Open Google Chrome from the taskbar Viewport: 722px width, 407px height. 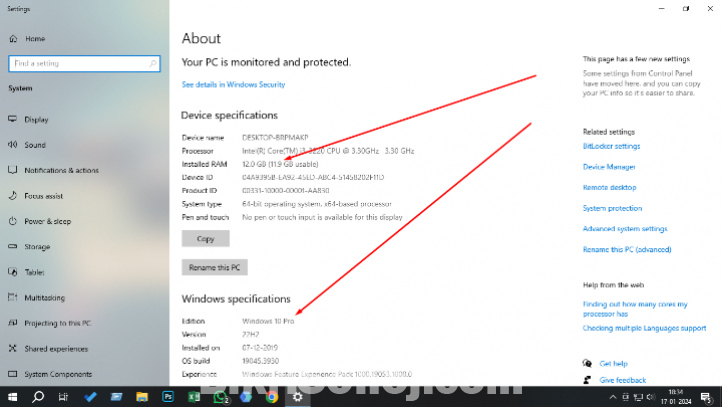point(272,397)
